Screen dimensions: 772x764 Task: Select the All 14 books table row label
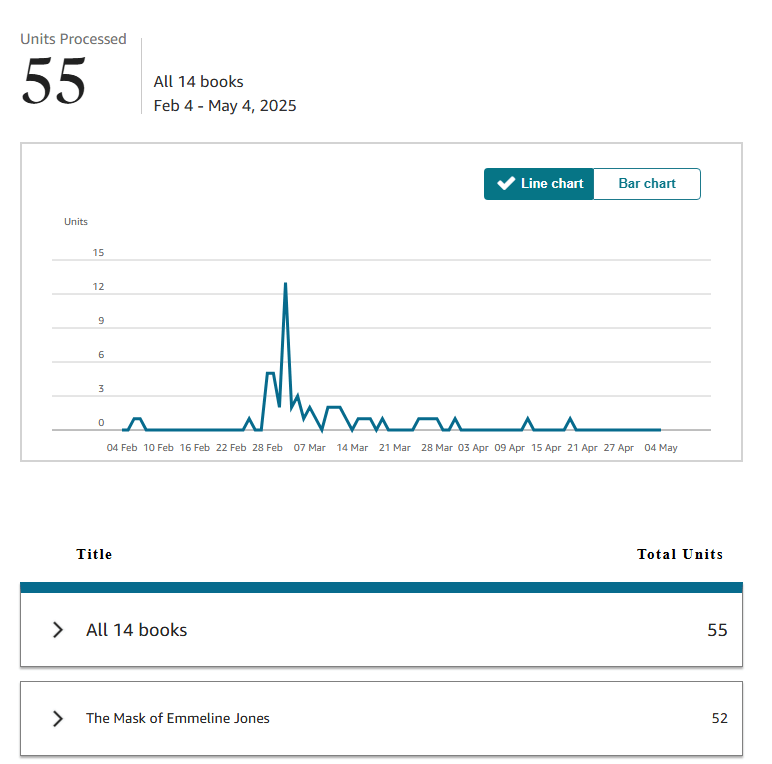(x=136, y=630)
